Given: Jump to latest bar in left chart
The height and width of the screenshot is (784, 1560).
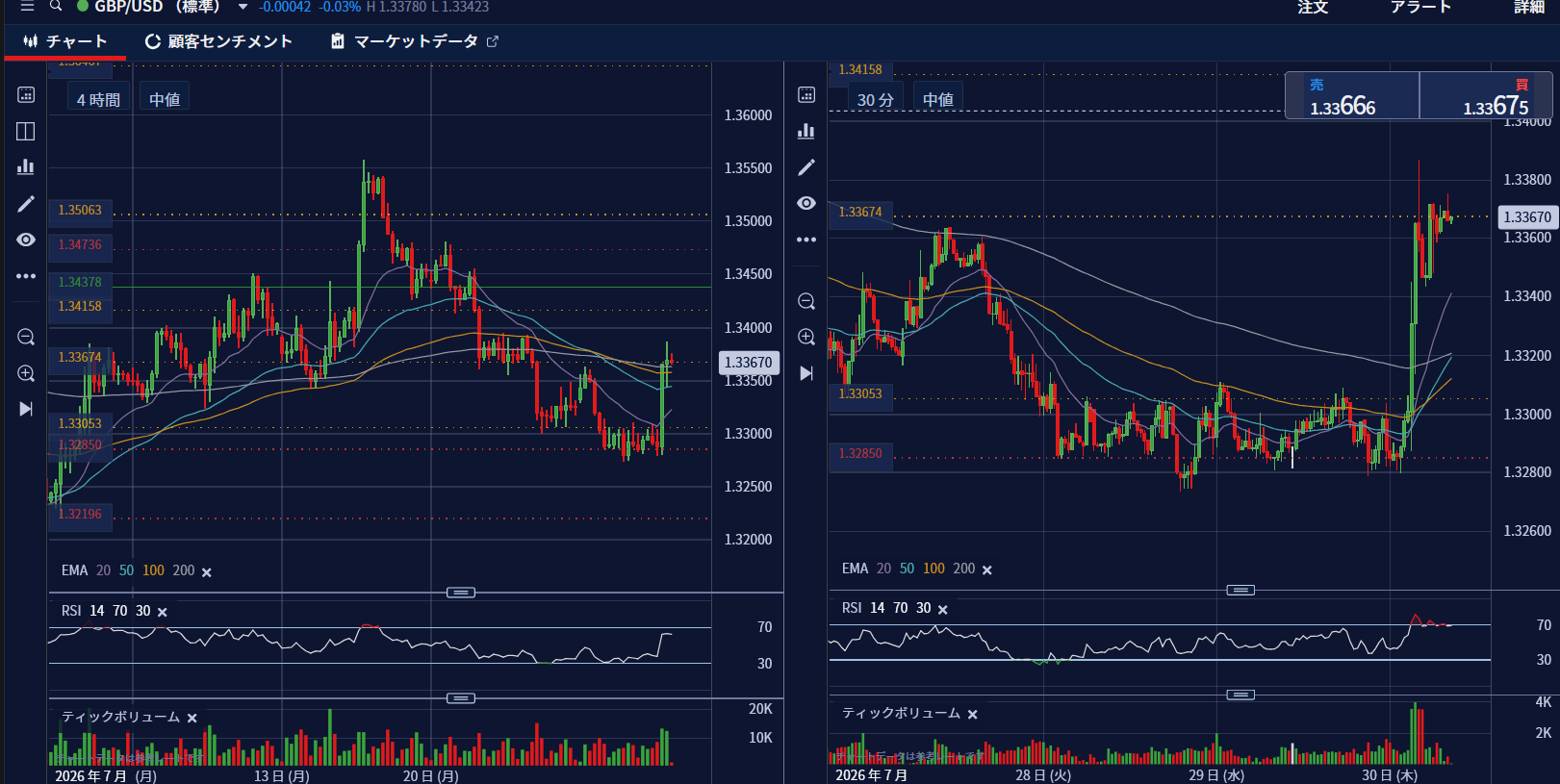Looking at the screenshot, I should tap(26, 409).
